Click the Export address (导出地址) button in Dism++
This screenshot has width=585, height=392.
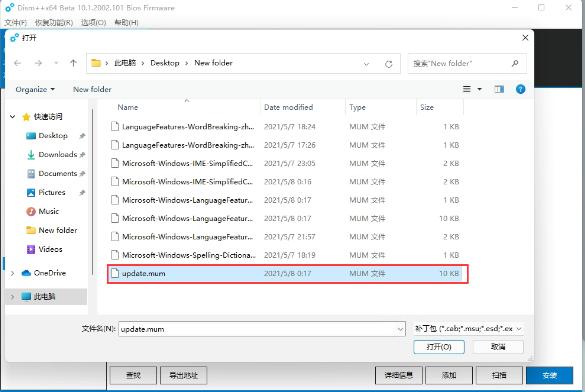pyautogui.click(x=183, y=375)
